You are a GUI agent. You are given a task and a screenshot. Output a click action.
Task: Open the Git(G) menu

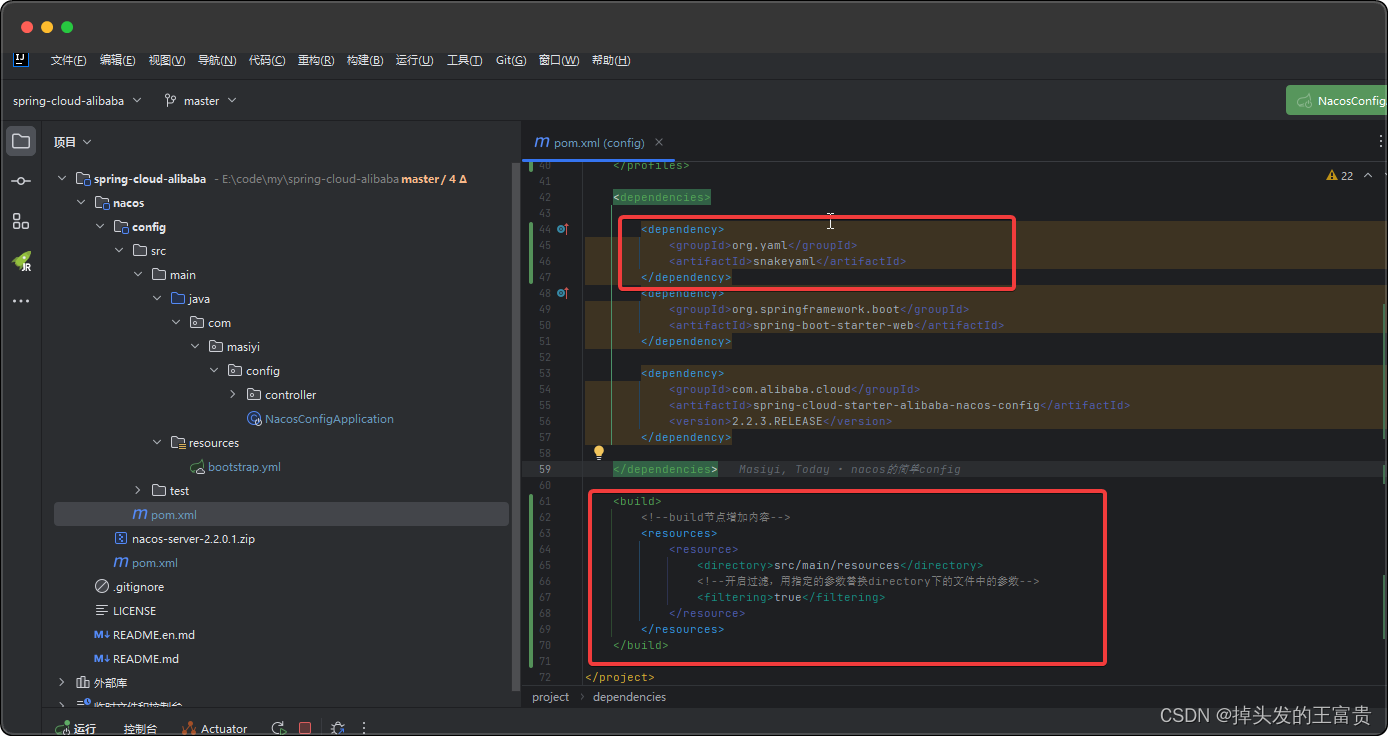[x=511, y=60]
